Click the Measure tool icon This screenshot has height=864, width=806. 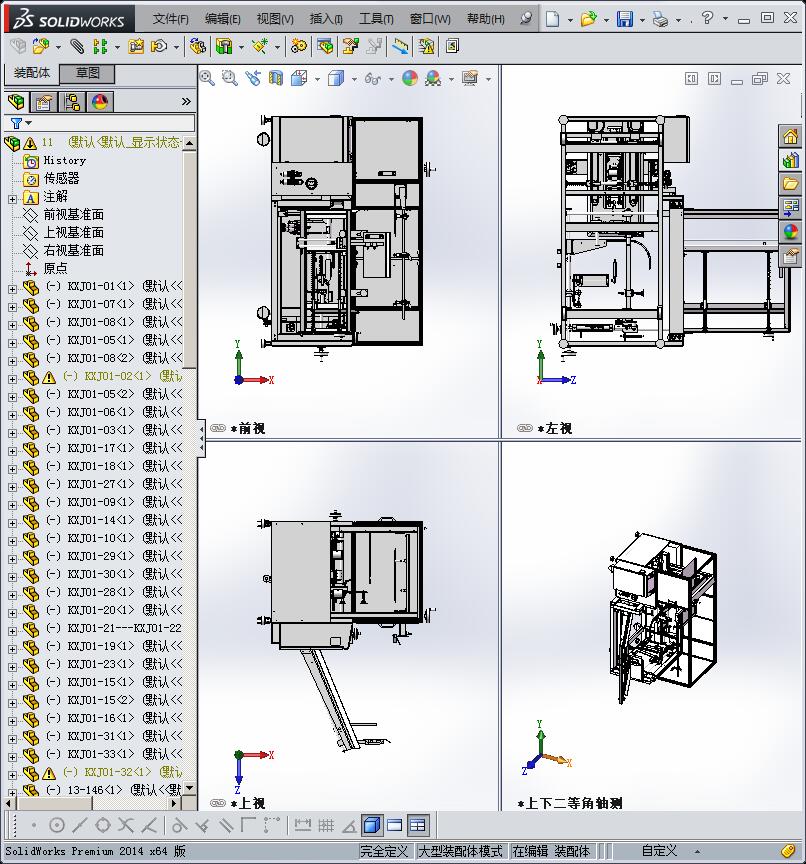(x=401, y=46)
